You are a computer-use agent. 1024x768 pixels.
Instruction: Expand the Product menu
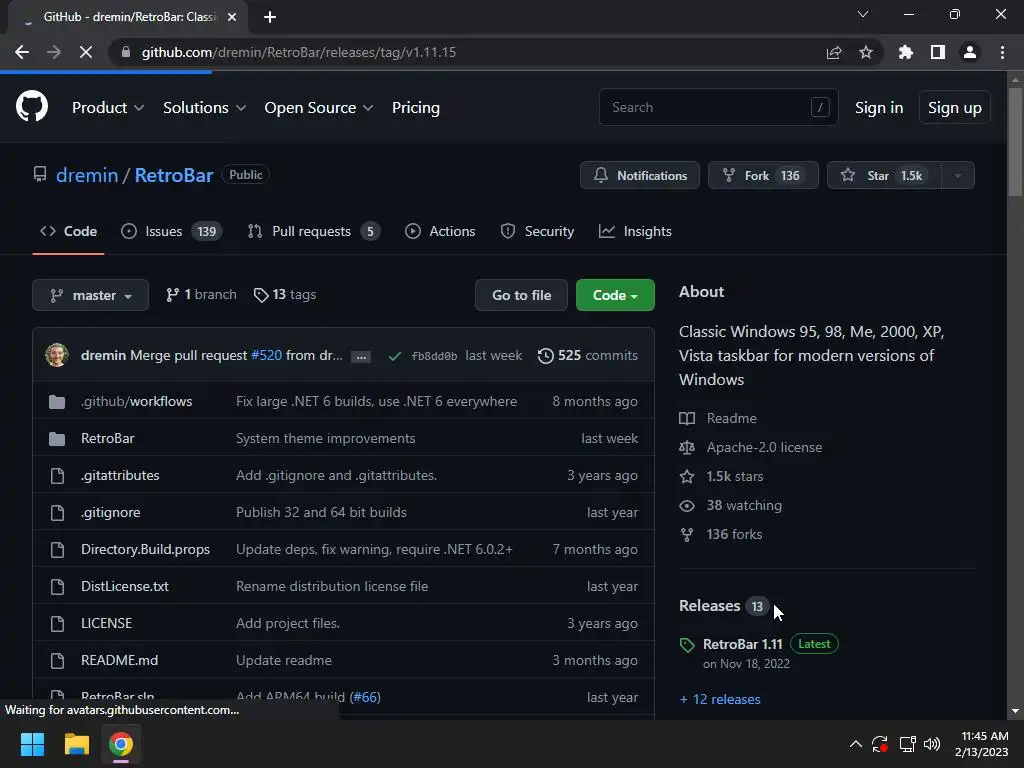pos(108,108)
